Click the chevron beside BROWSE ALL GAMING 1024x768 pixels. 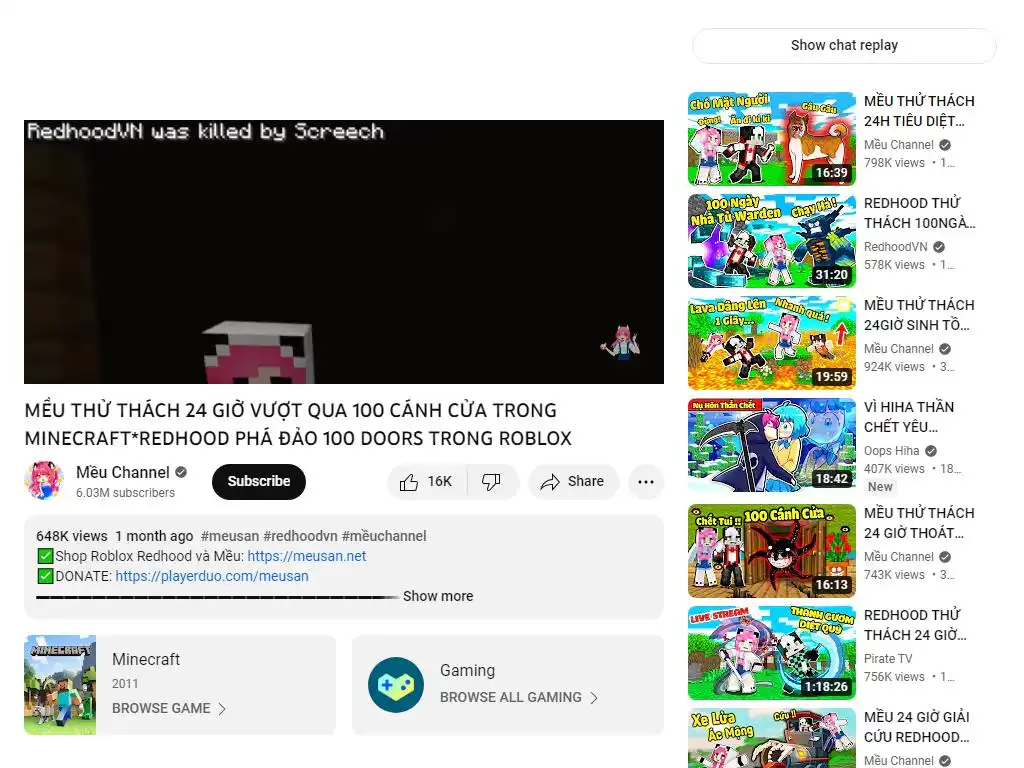[594, 698]
